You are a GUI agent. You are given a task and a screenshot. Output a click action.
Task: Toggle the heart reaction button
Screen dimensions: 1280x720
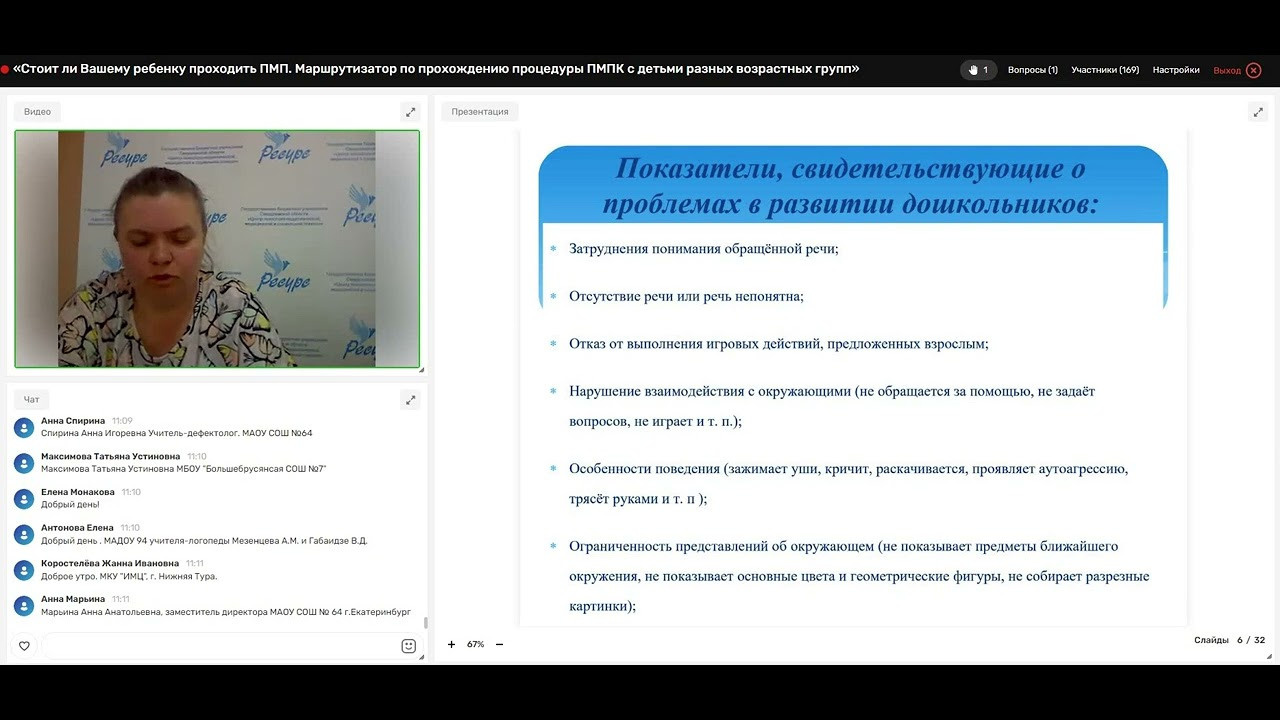22,645
